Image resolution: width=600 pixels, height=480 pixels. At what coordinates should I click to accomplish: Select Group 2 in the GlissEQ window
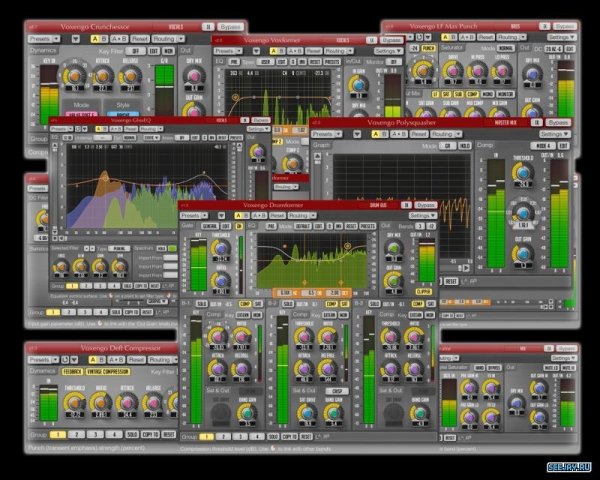(x=86, y=286)
